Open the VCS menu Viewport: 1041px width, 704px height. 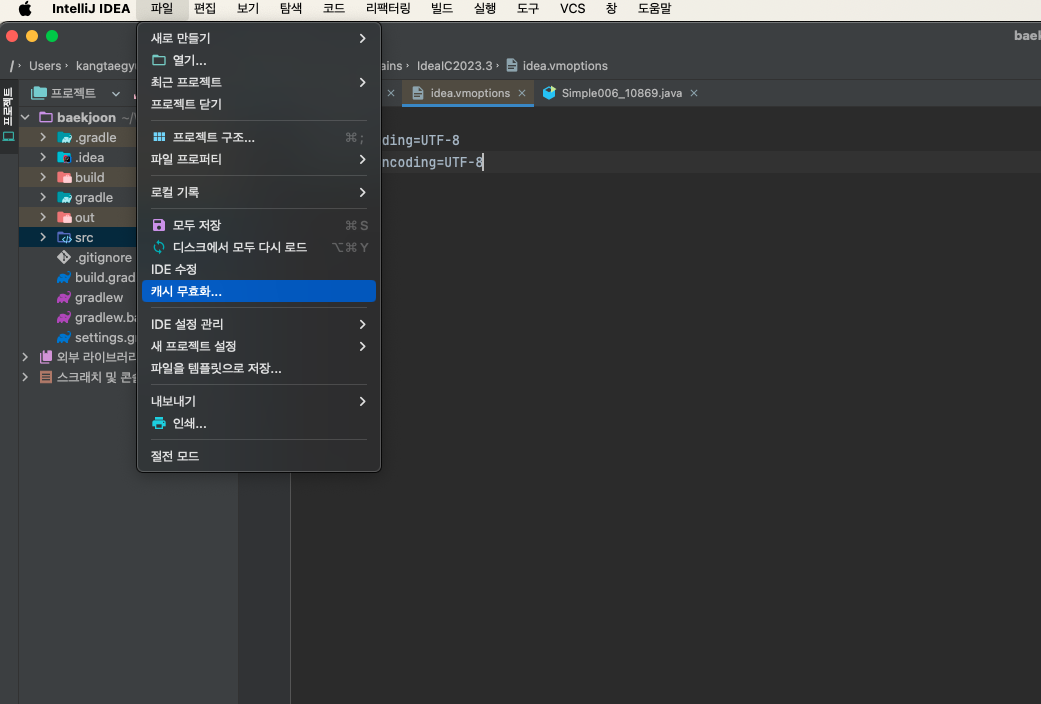[572, 9]
